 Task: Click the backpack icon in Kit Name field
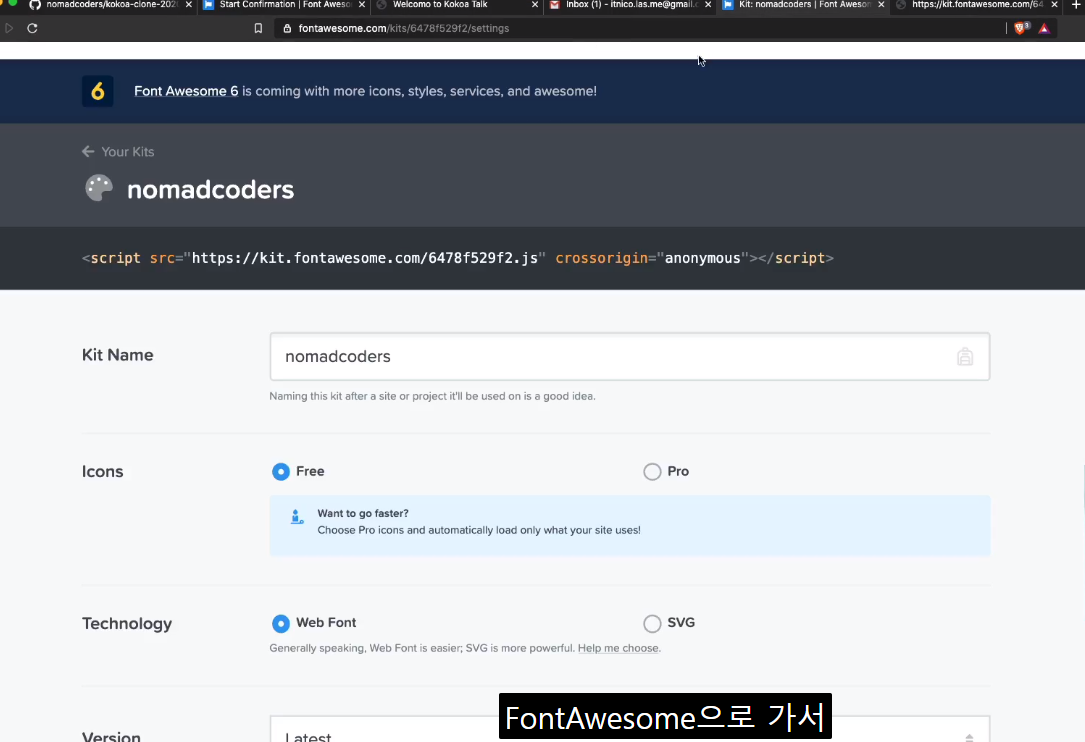click(x=965, y=356)
